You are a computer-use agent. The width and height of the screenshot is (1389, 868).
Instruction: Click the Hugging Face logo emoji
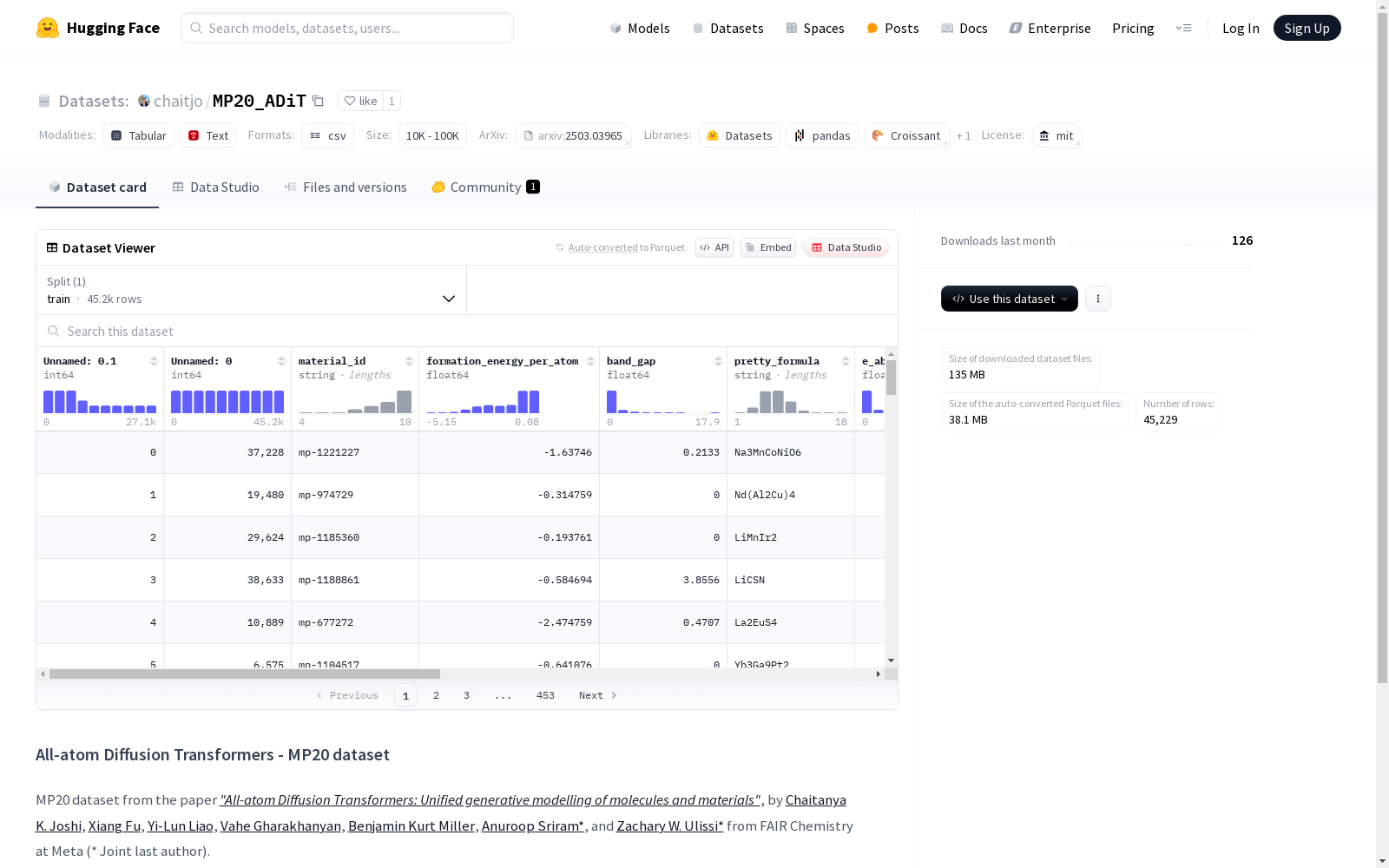pyautogui.click(x=48, y=28)
